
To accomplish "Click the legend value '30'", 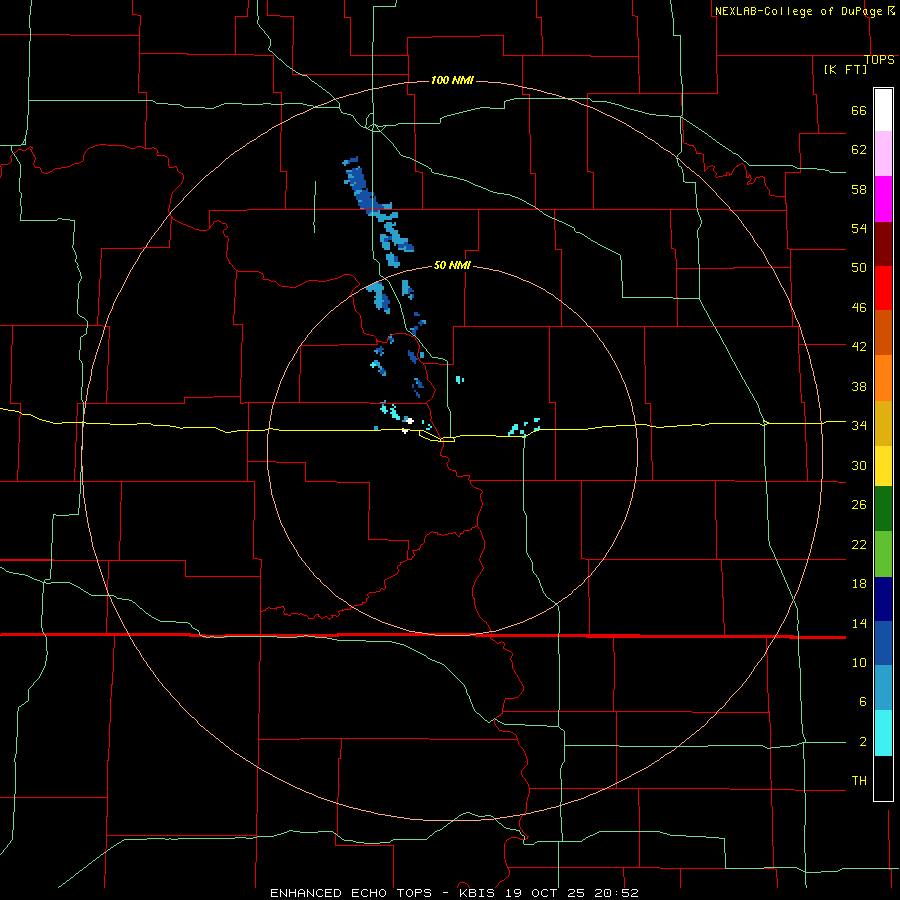I will pos(859,465).
